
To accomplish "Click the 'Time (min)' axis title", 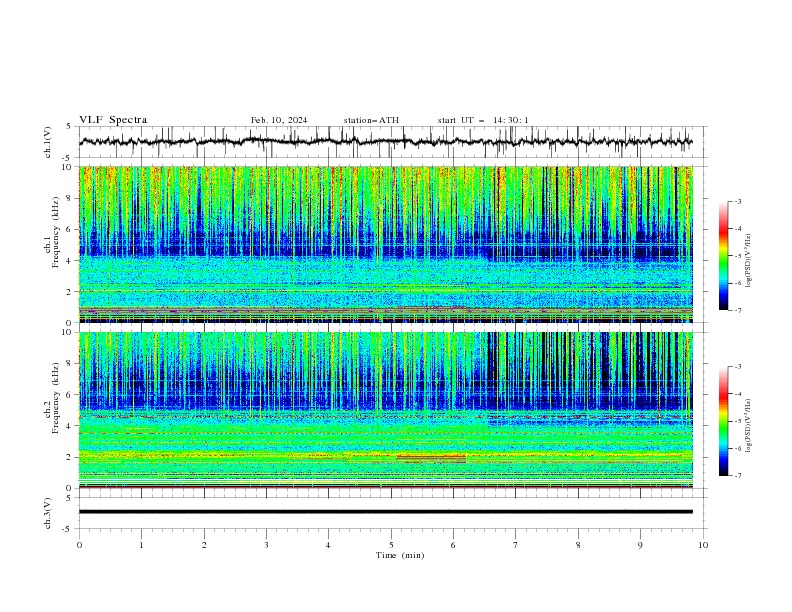I will tap(400, 555).
